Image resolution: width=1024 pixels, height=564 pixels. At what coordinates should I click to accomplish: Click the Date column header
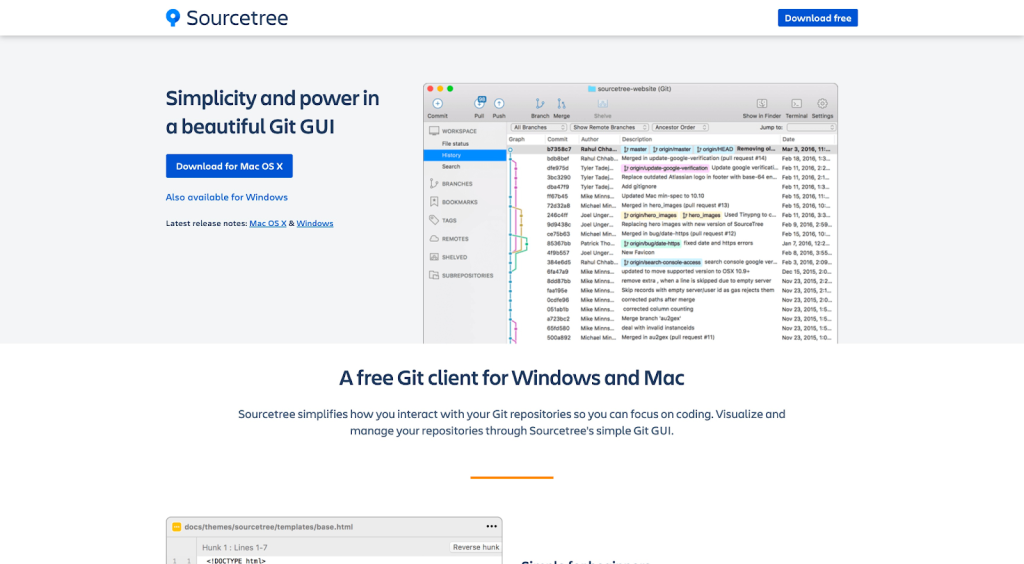[789, 139]
